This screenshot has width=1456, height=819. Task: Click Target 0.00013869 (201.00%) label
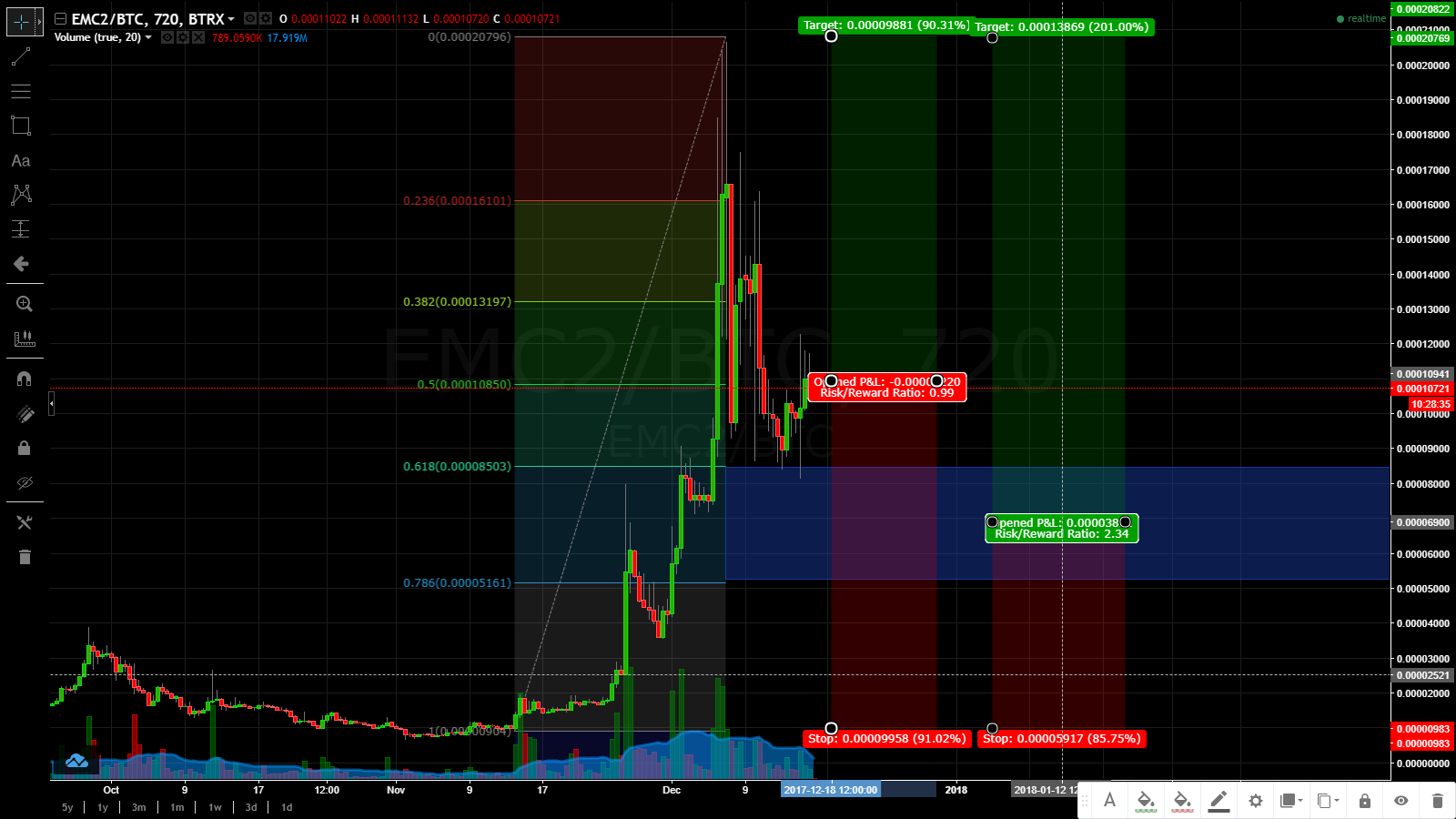click(1061, 26)
